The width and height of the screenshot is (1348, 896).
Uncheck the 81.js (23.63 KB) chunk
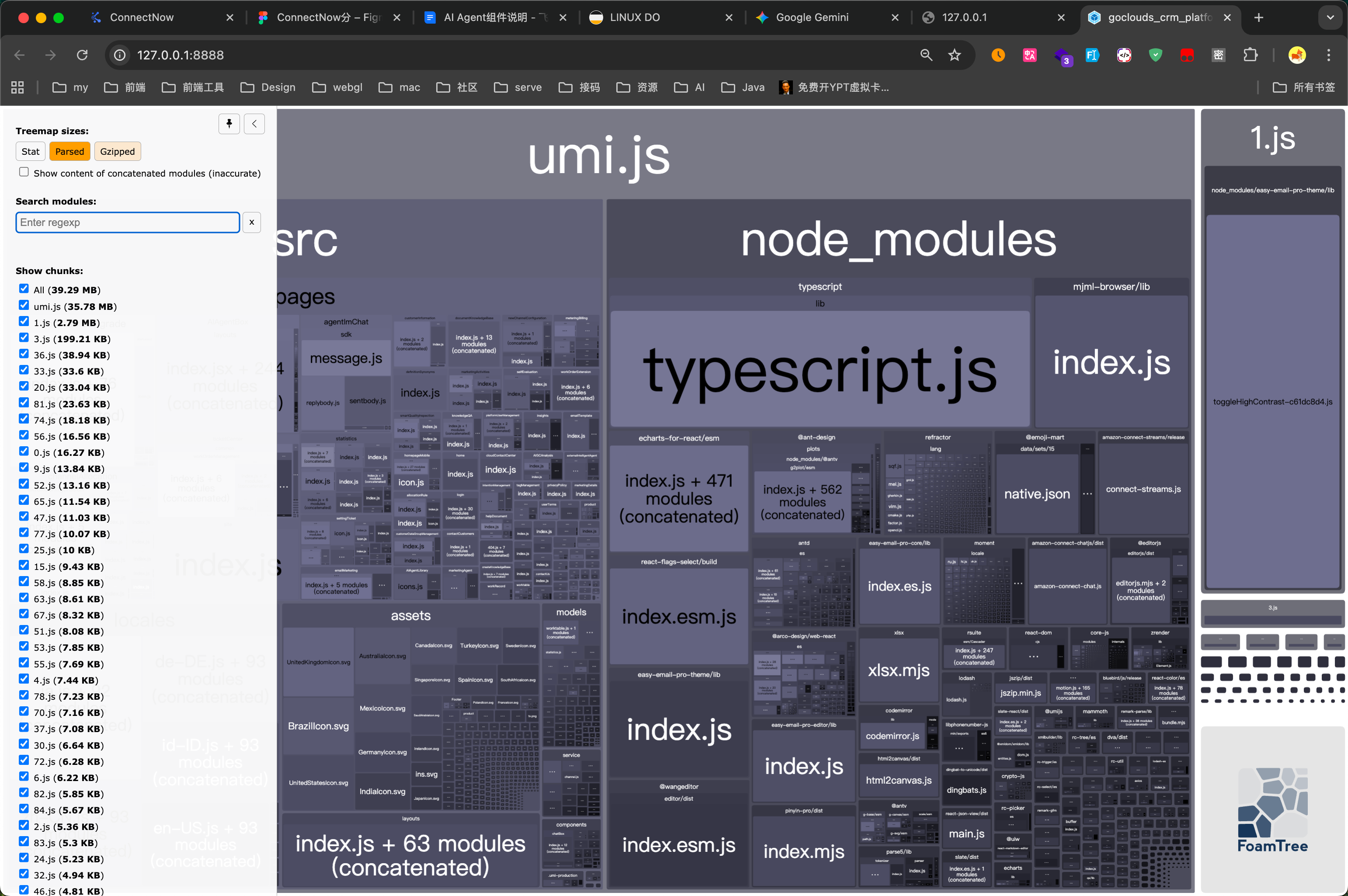click(x=24, y=402)
